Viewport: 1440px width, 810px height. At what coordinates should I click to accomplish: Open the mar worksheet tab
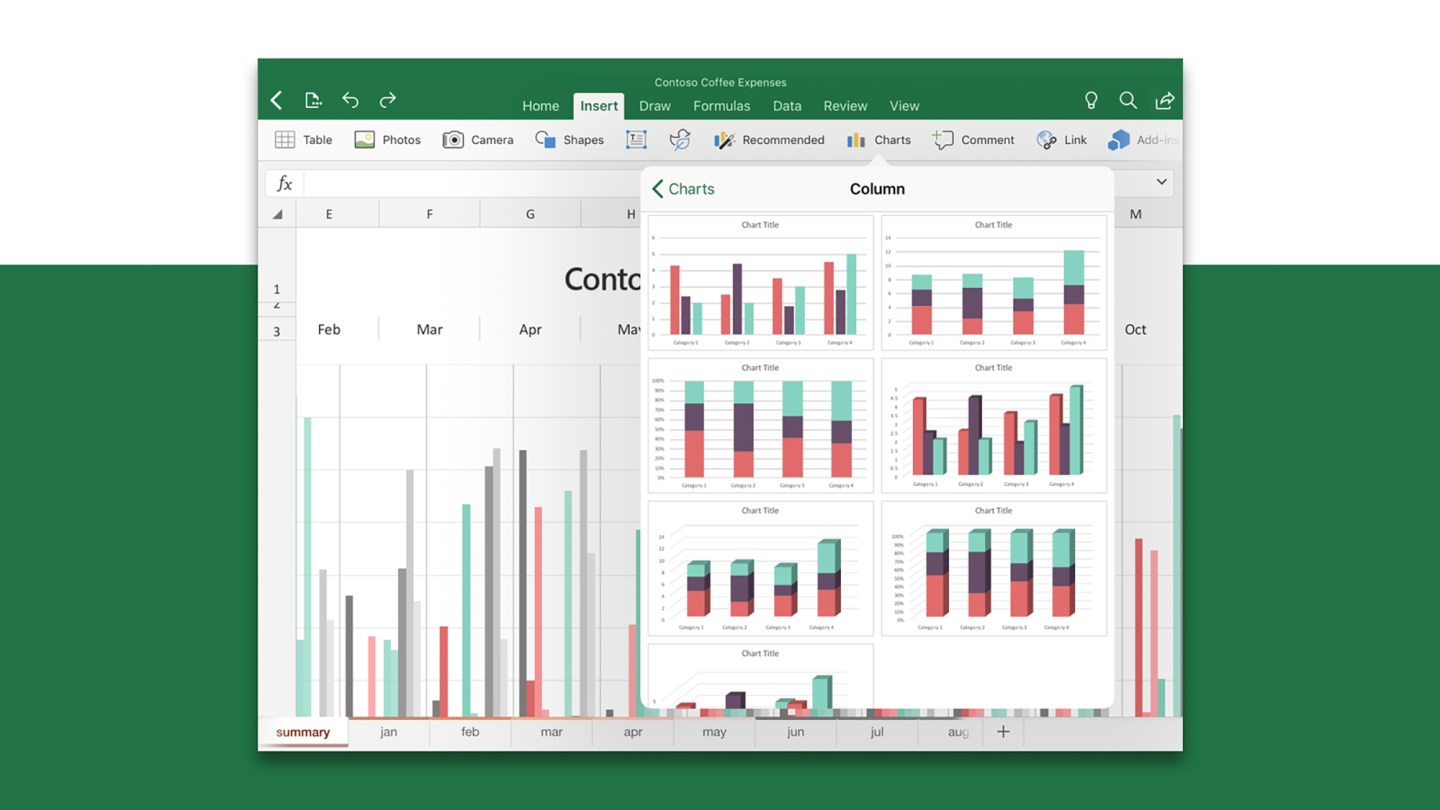click(551, 732)
